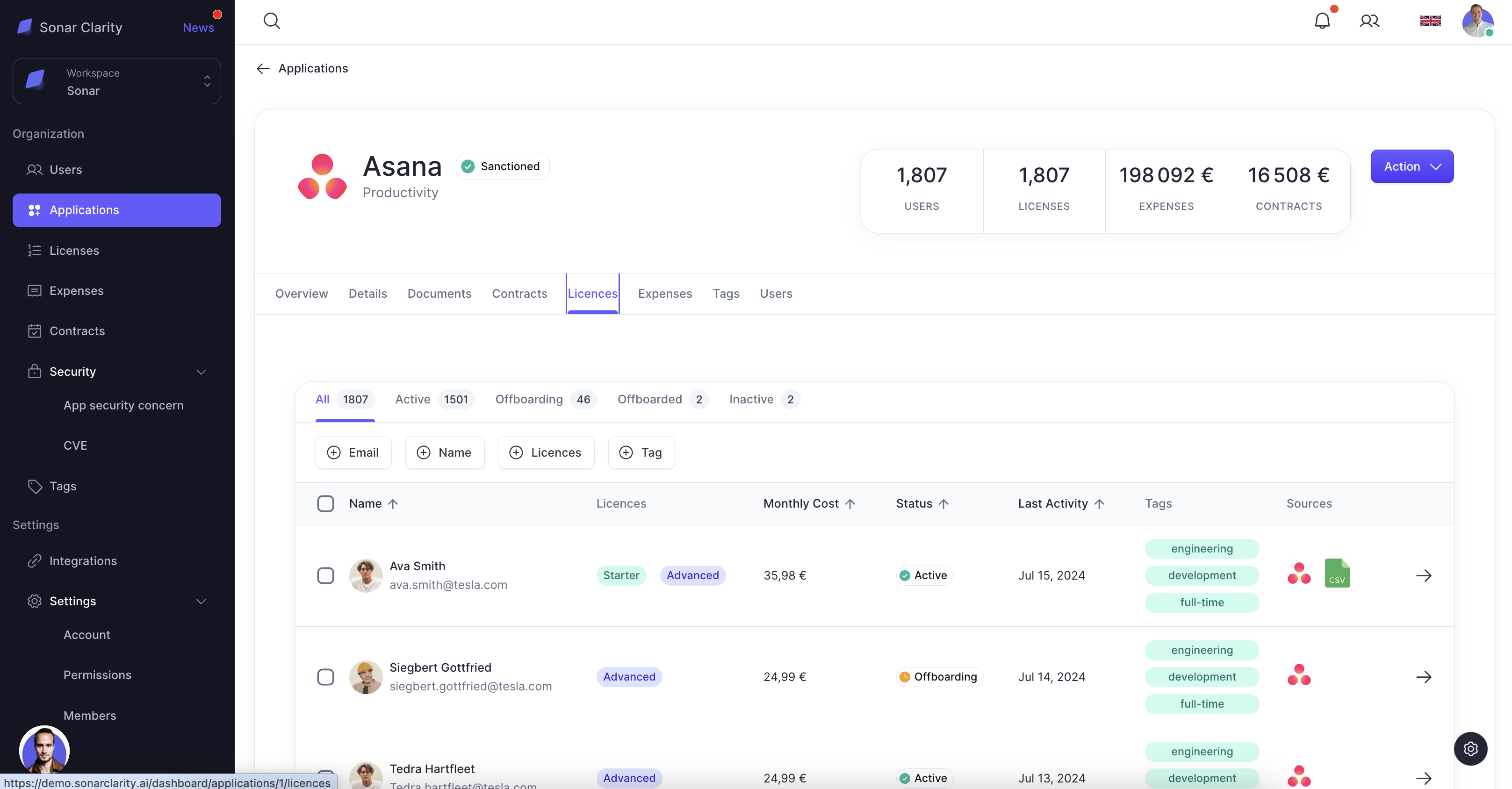Click the Offboarding status for Siegbert Gottfried

pos(939,678)
